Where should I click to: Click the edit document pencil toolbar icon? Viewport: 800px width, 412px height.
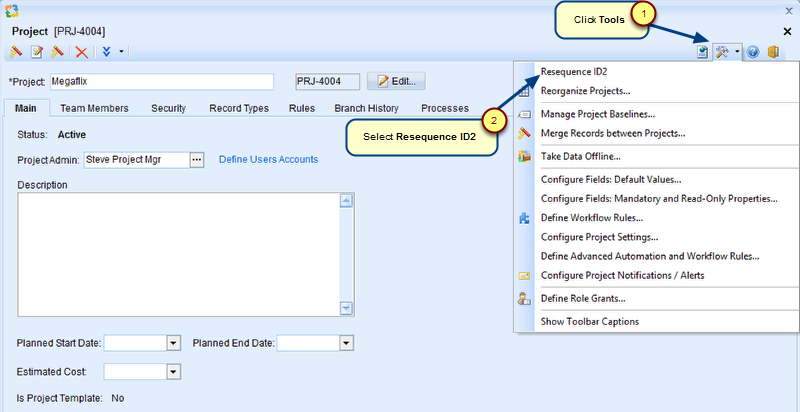coord(37,52)
